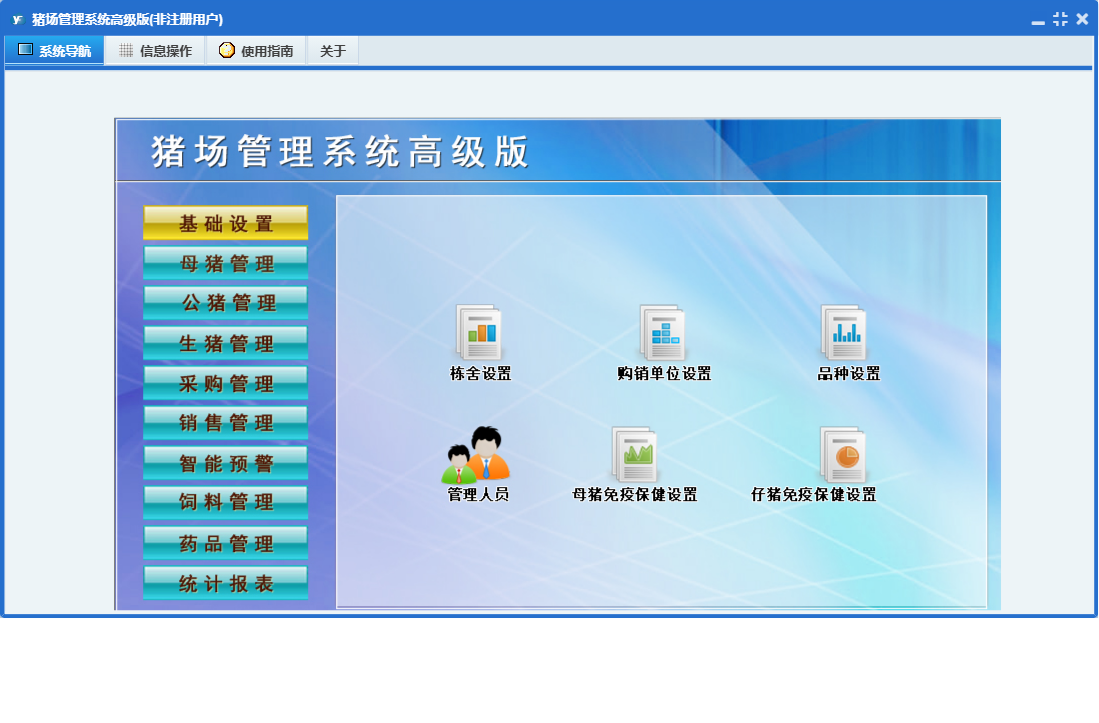This screenshot has width=1099, height=723.
Task: Open 饲料管理 module
Action: point(226,502)
